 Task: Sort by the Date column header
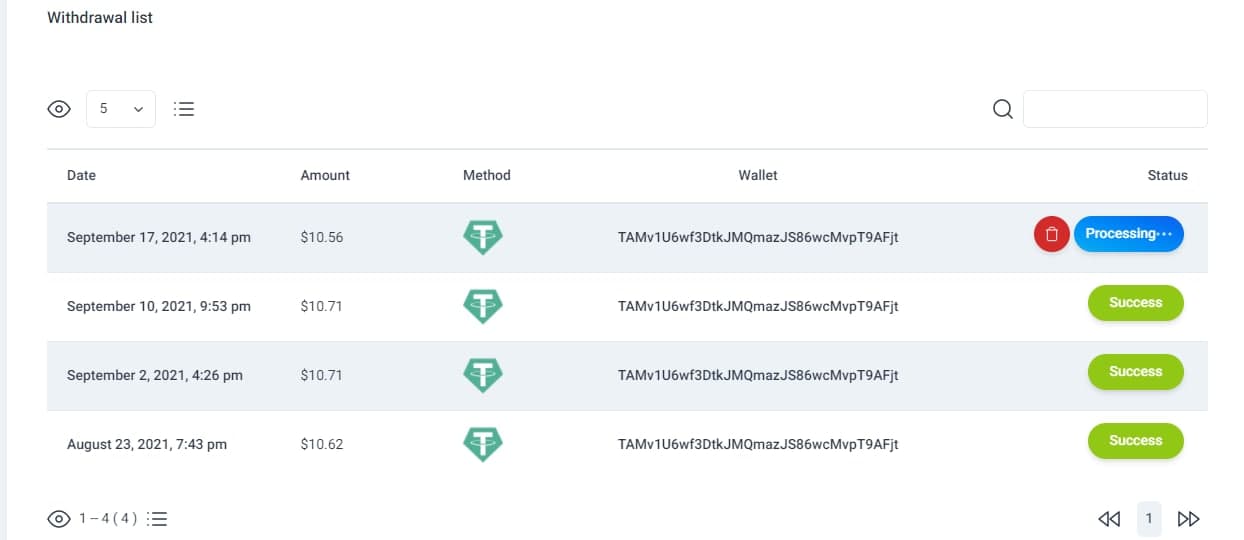click(81, 175)
